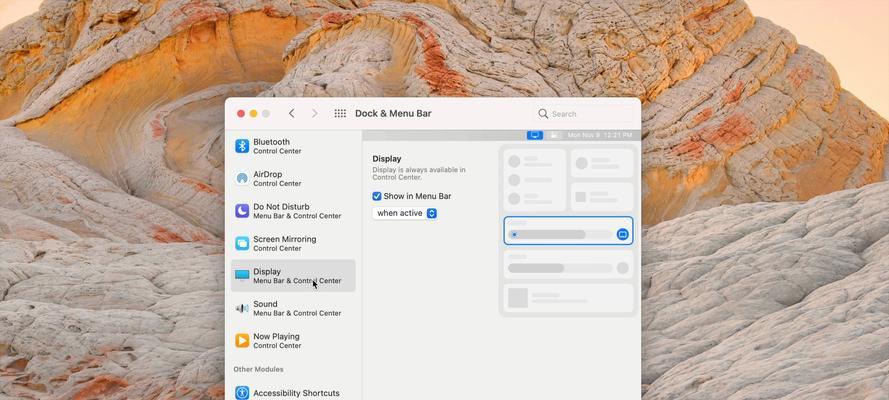
Task: Click the Now Playing play icon
Action: point(242,341)
